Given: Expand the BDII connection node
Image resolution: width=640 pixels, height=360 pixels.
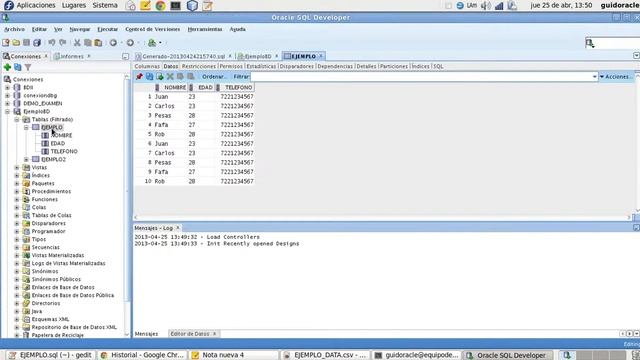Looking at the screenshot, I should point(7,87).
